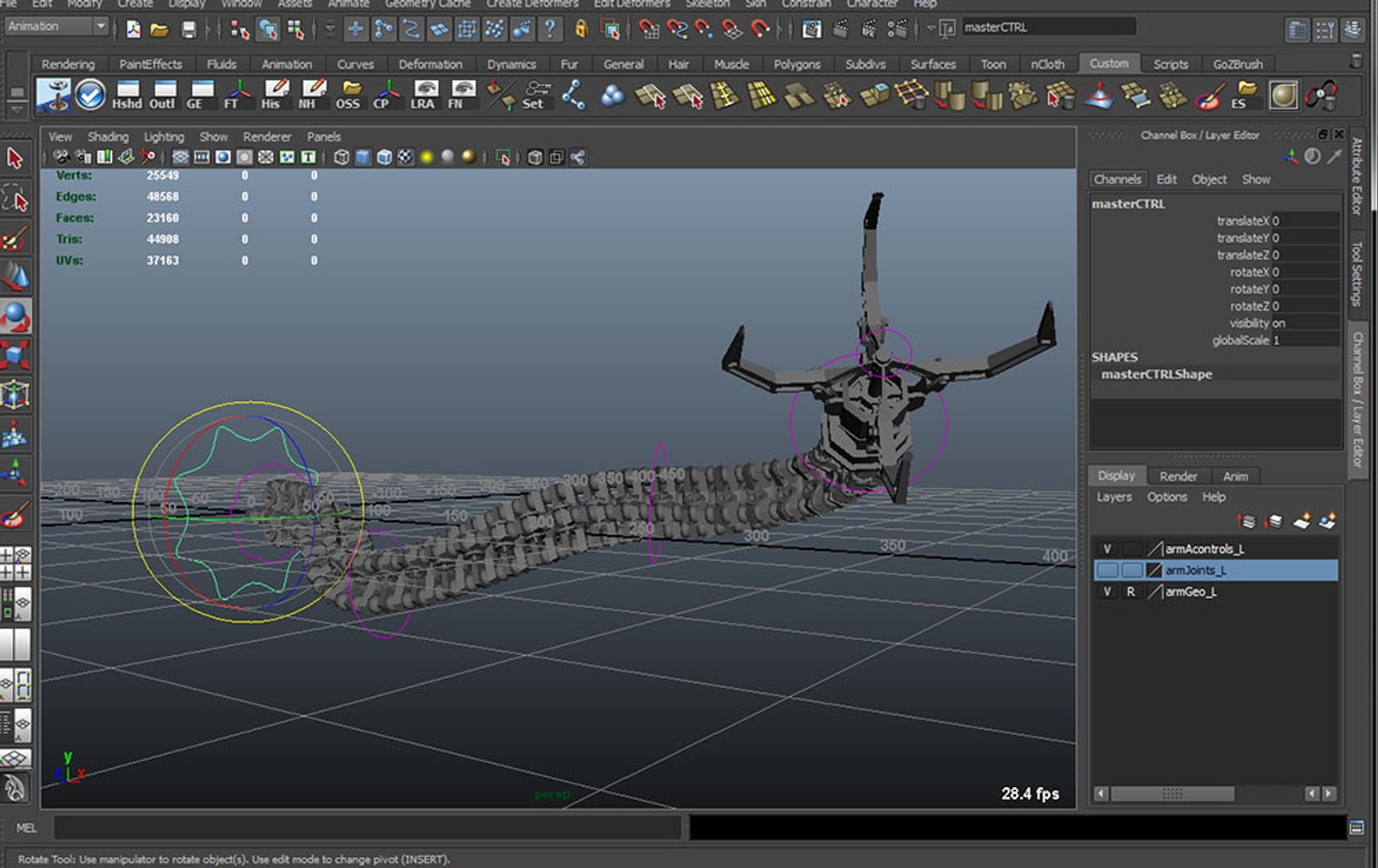Click the Outl shelf button
This screenshot has width=1378, height=868.
click(x=163, y=95)
